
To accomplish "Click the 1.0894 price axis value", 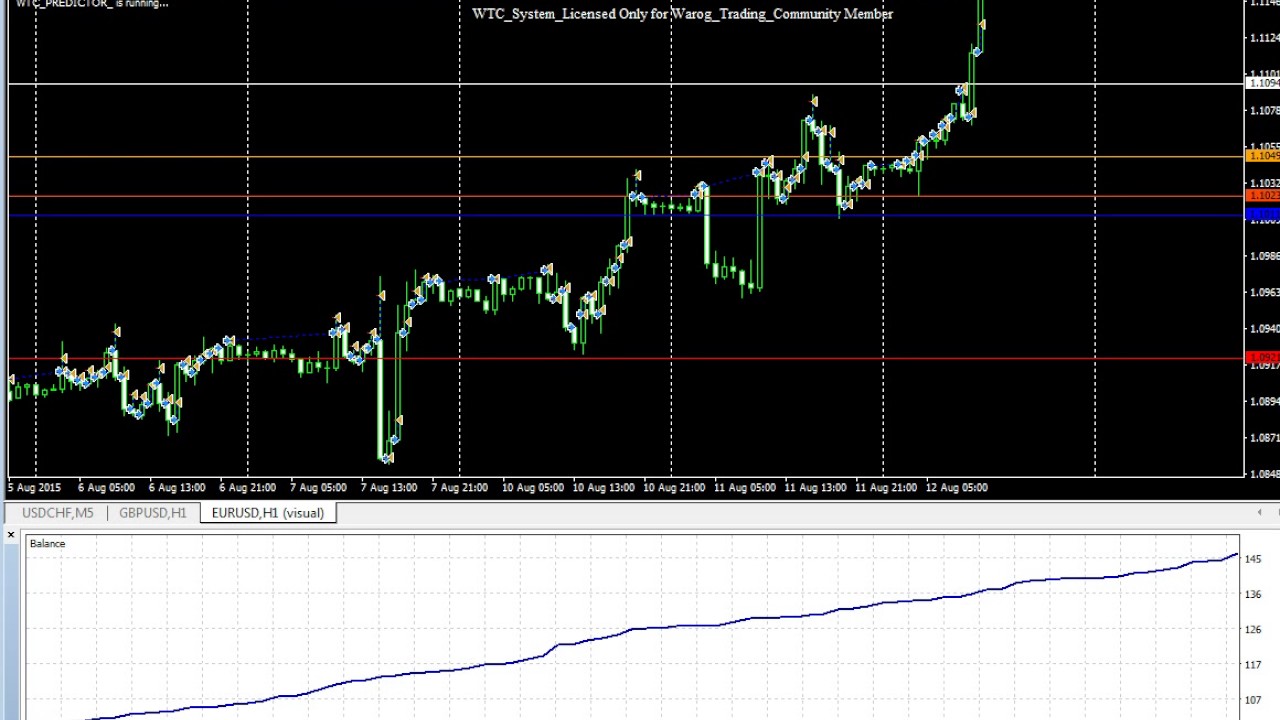I will [1264, 402].
